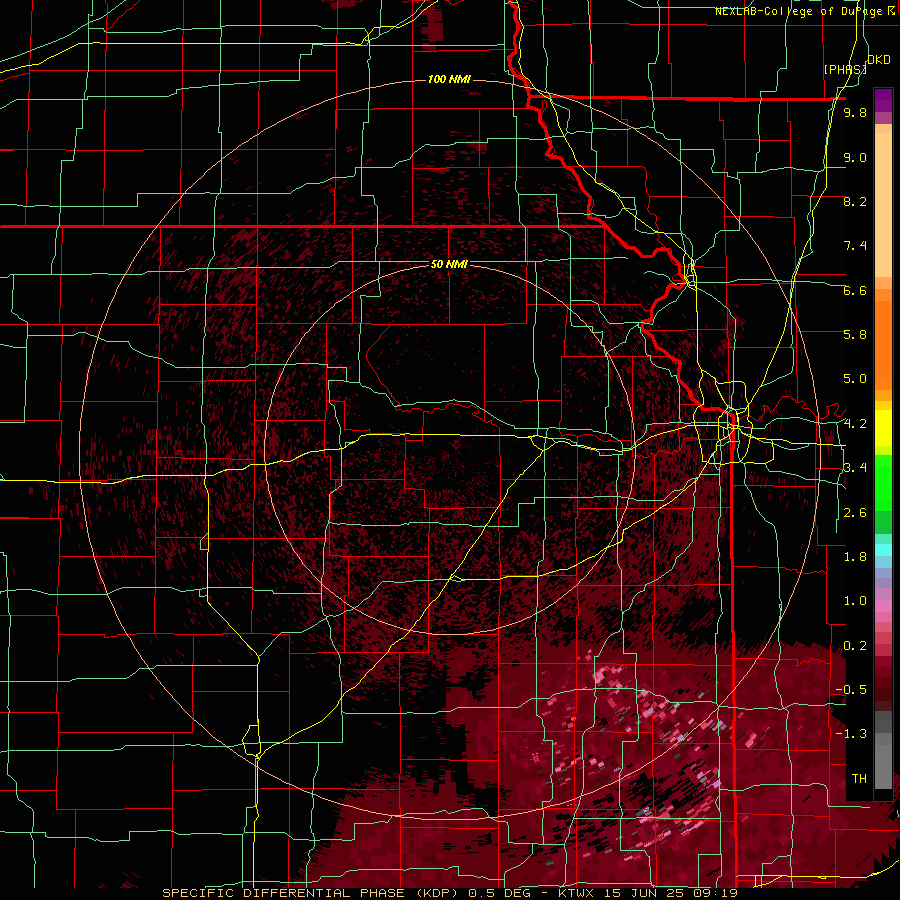The width and height of the screenshot is (900, 900).
Task: Click the 1.8 legend value
Action: pyautogui.click(x=855, y=557)
